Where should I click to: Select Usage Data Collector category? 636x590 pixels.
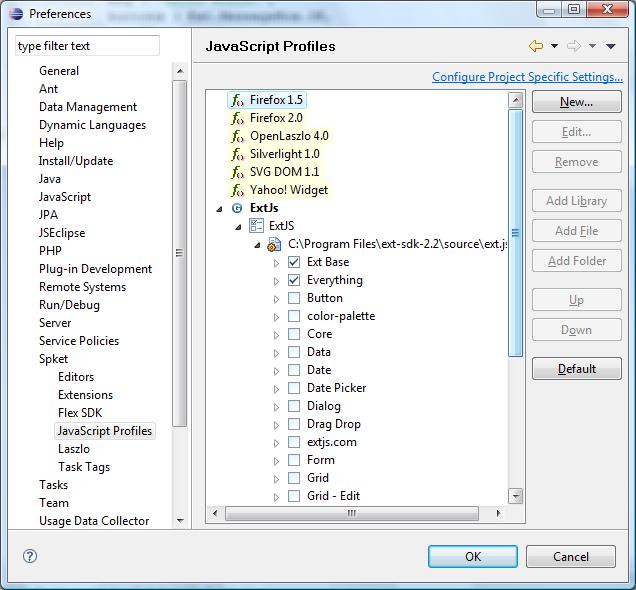(94, 521)
